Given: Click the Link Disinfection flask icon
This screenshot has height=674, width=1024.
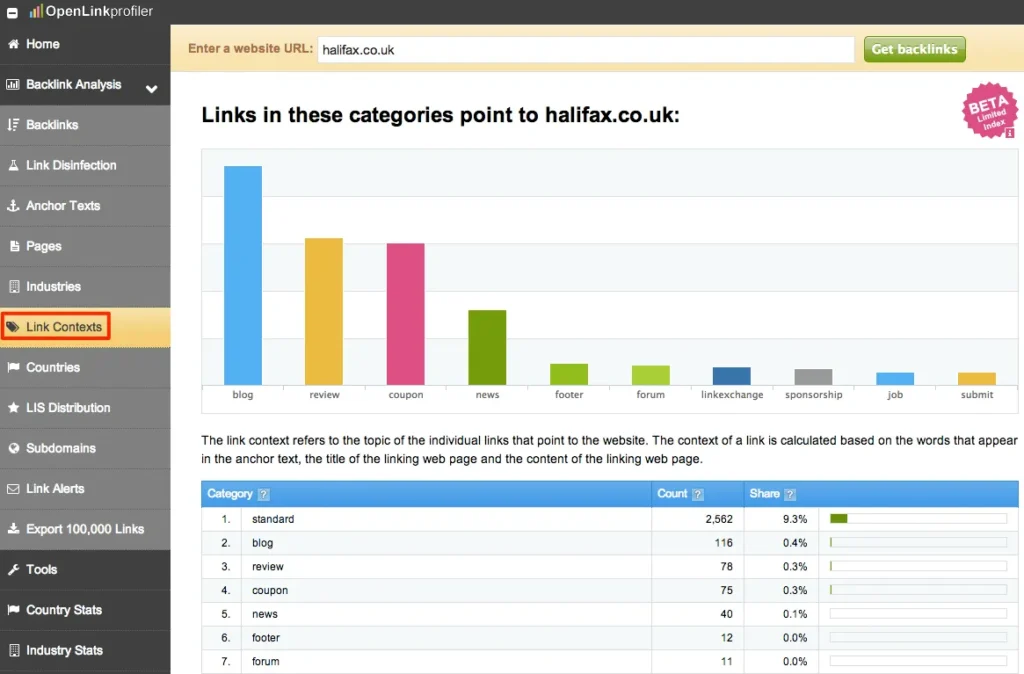Looking at the screenshot, I should (x=13, y=165).
